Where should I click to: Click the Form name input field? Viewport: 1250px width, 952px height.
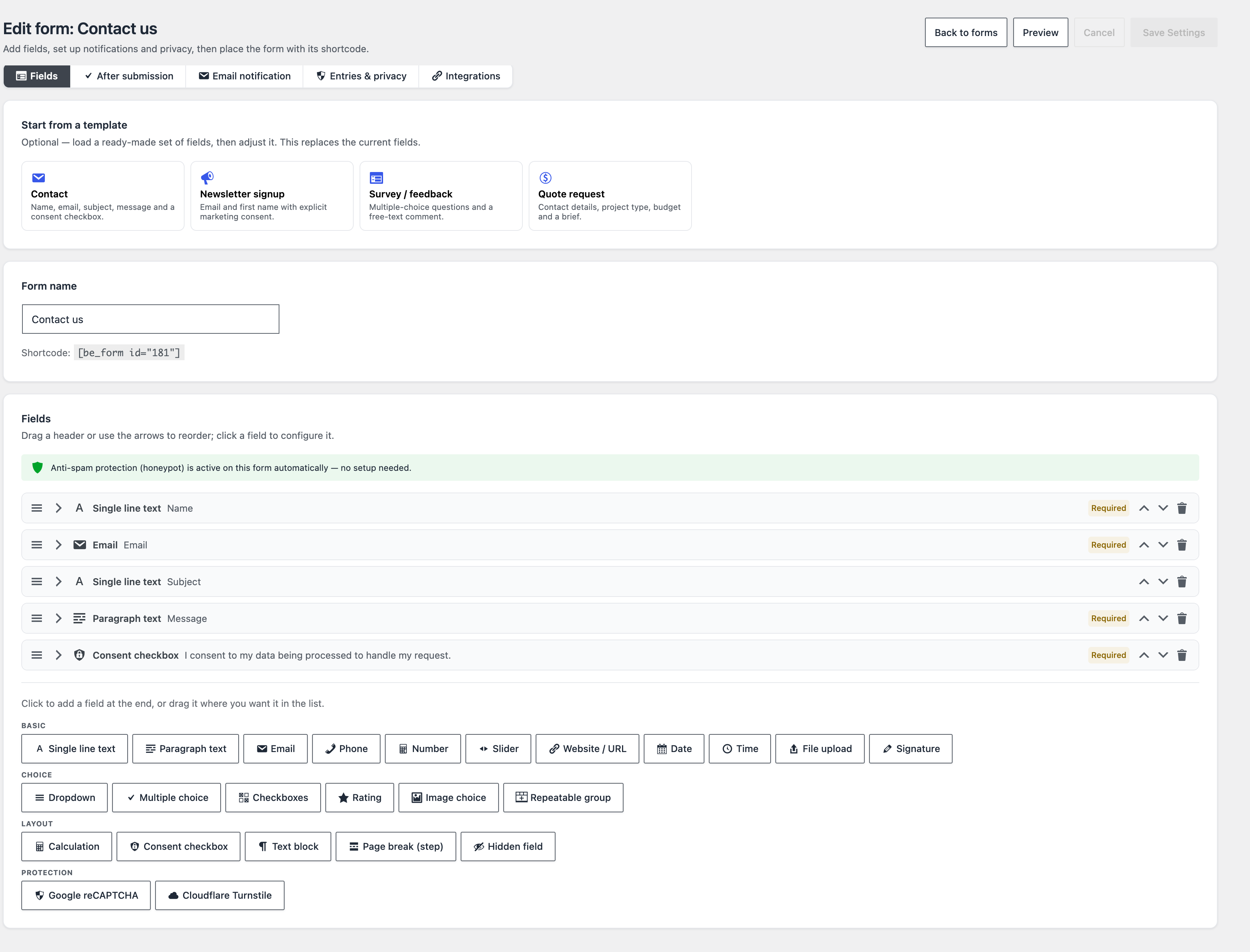pyautogui.click(x=151, y=320)
